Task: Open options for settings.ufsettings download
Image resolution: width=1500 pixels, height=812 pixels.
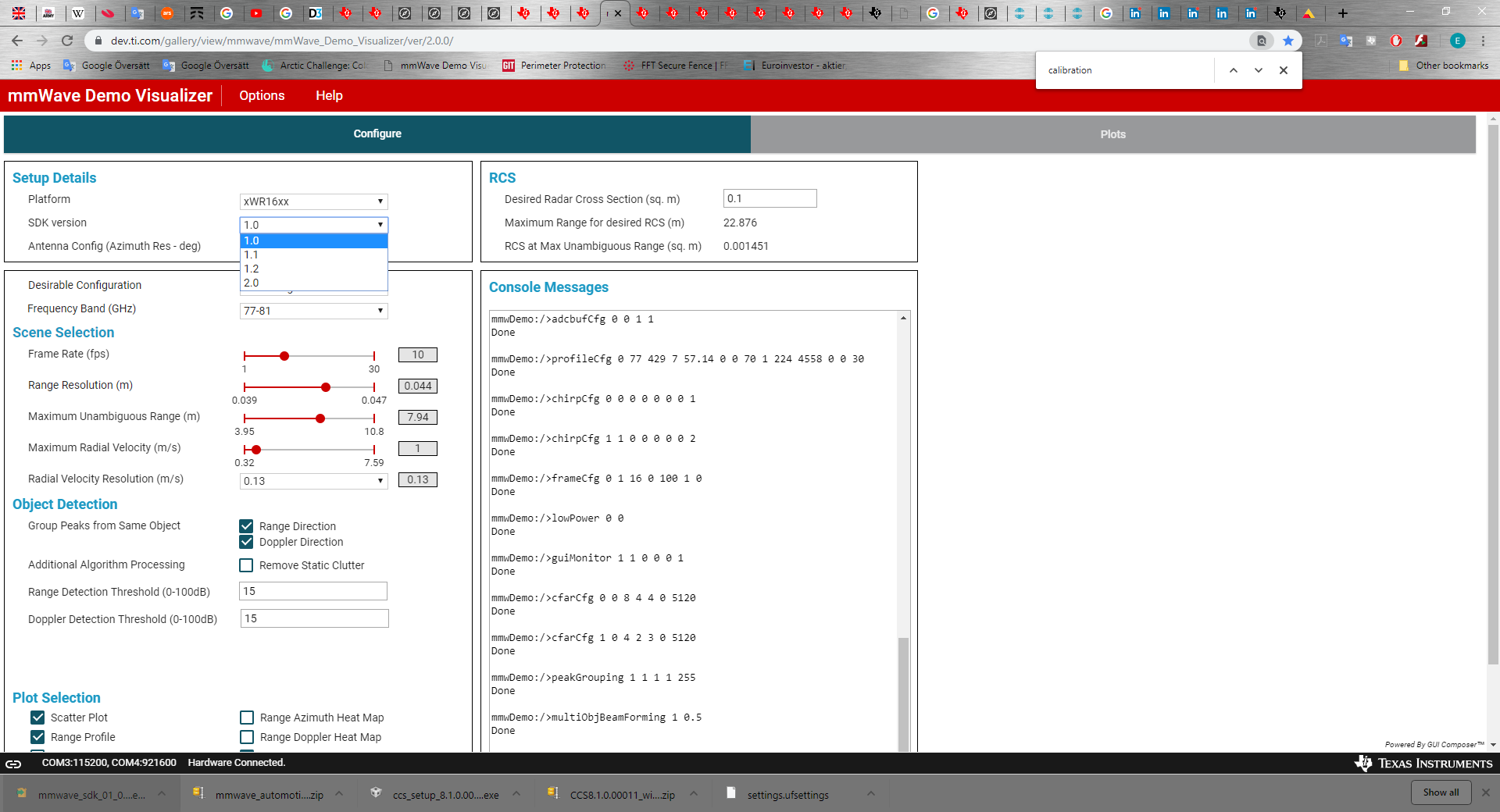Action: 871,794
